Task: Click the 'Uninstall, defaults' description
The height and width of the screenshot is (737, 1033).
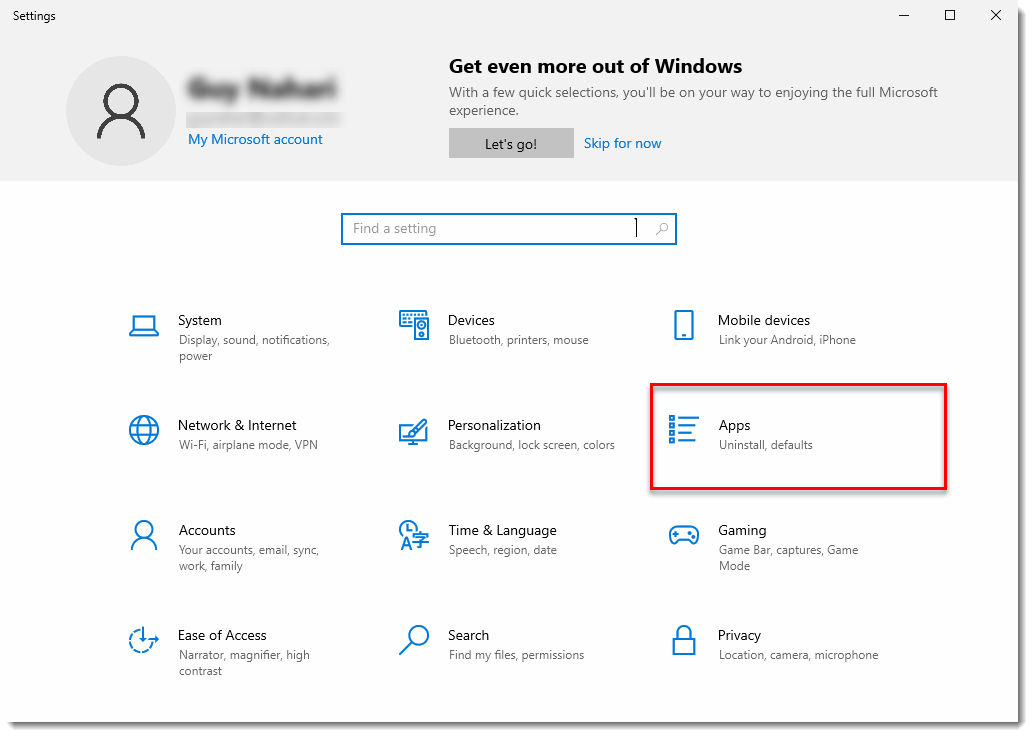Action: (766, 445)
